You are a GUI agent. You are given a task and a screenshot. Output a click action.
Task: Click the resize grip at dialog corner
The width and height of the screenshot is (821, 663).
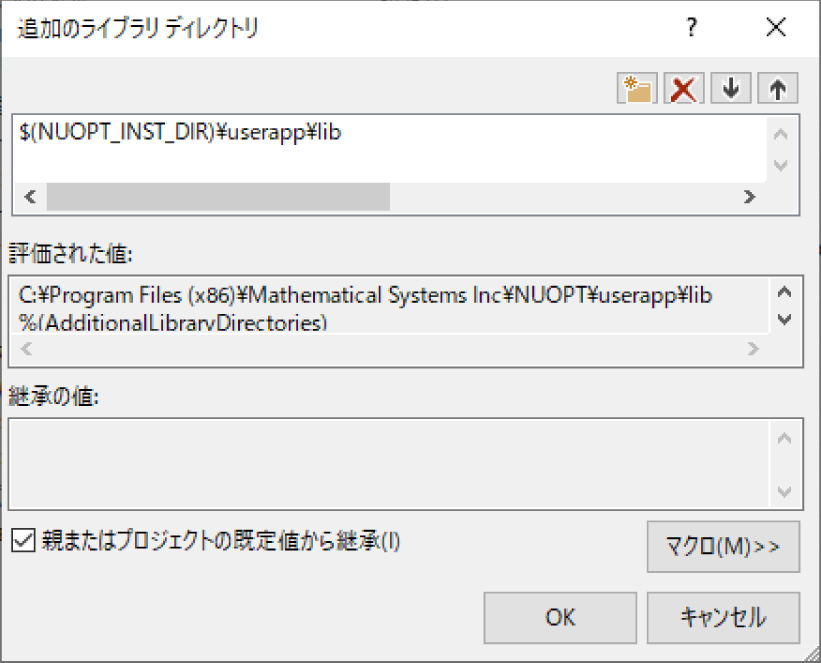tap(811, 653)
